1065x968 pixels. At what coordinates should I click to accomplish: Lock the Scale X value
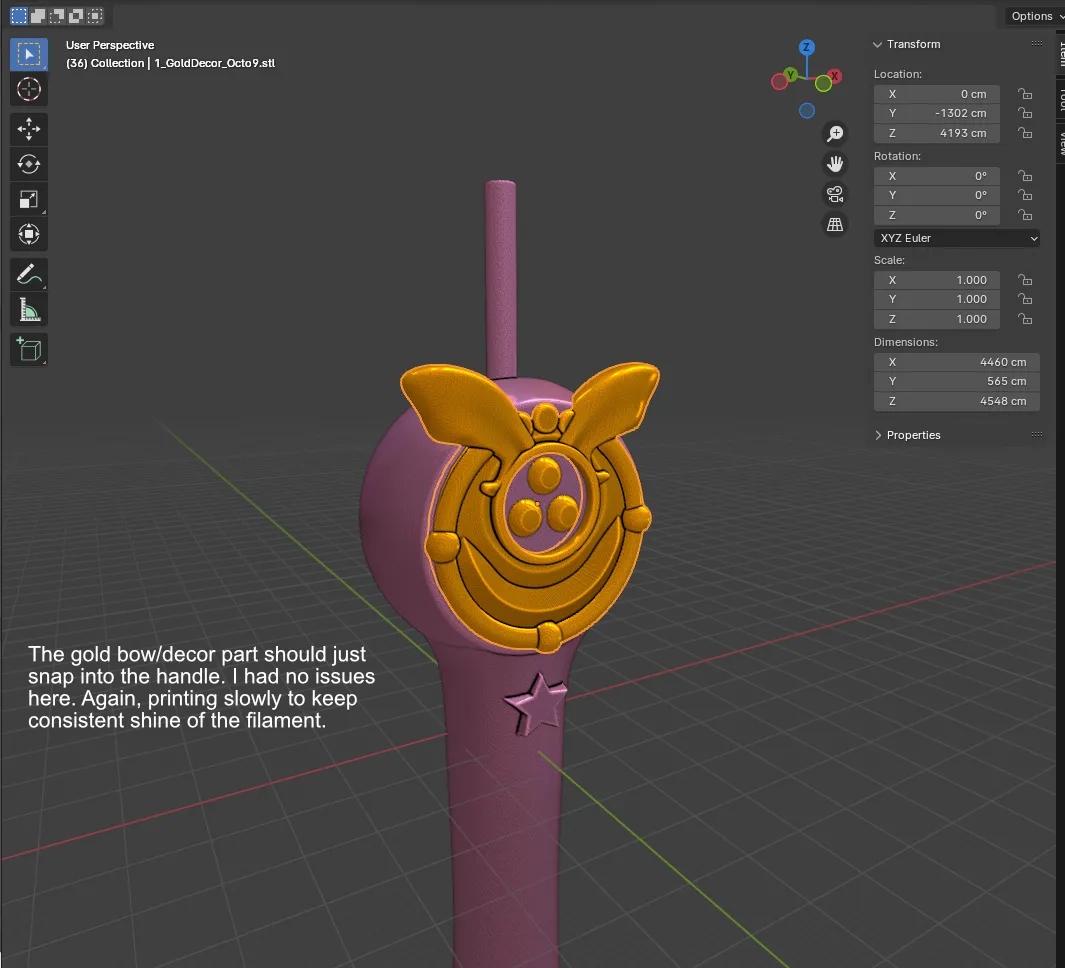(1025, 280)
